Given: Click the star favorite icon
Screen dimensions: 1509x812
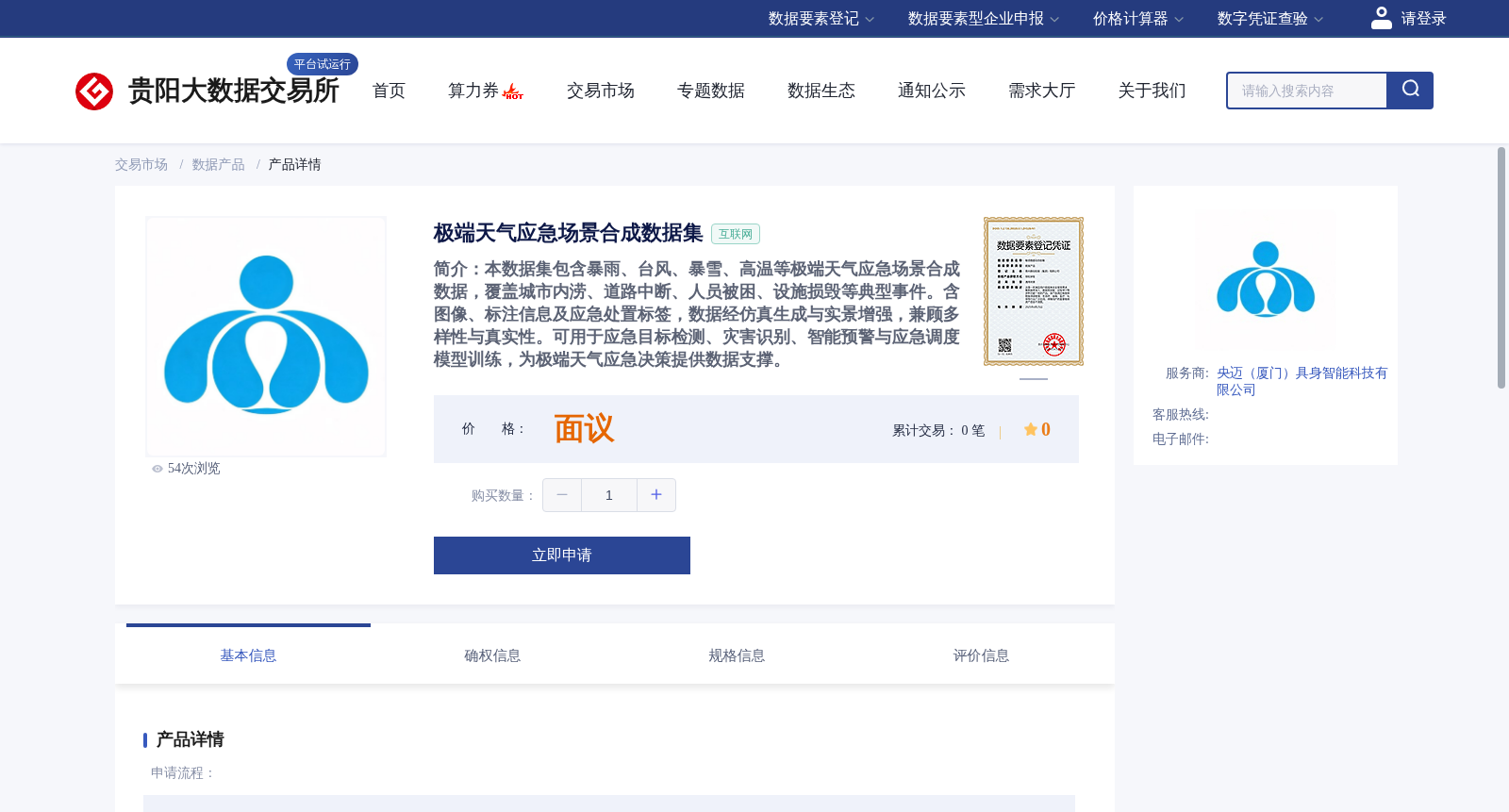Looking at the screenshot, I should click(1030, 430).
